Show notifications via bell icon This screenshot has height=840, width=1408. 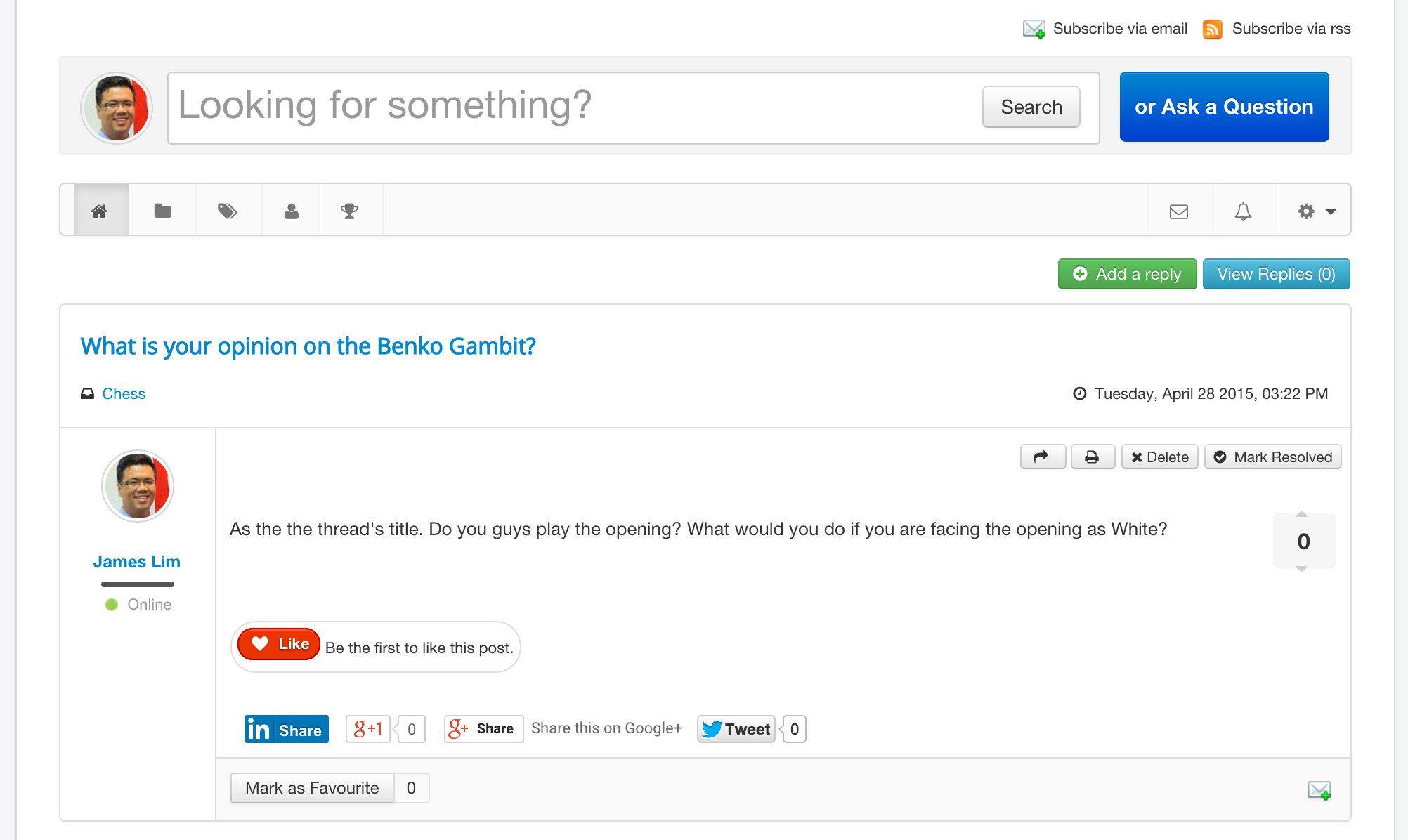[x=1243, y=211]
